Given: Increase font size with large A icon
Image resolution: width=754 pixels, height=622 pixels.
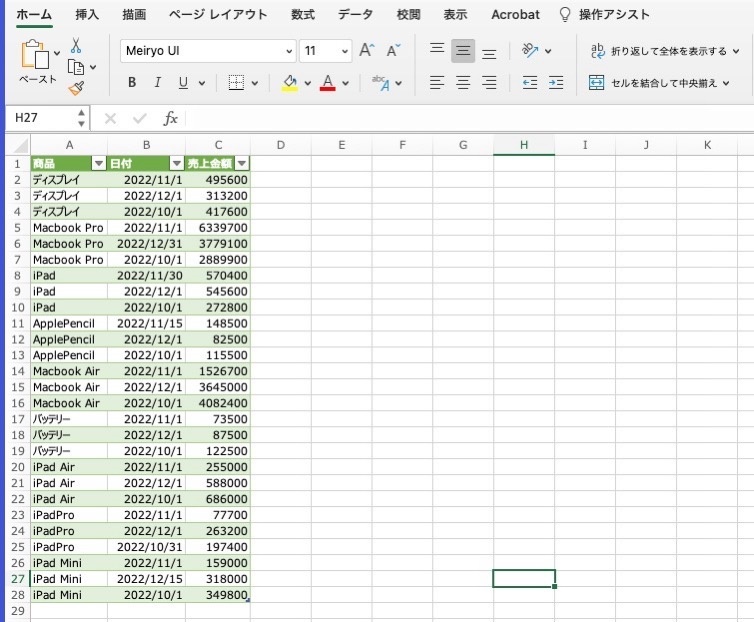Looking at the screenshot, I should tap(367, 51).
